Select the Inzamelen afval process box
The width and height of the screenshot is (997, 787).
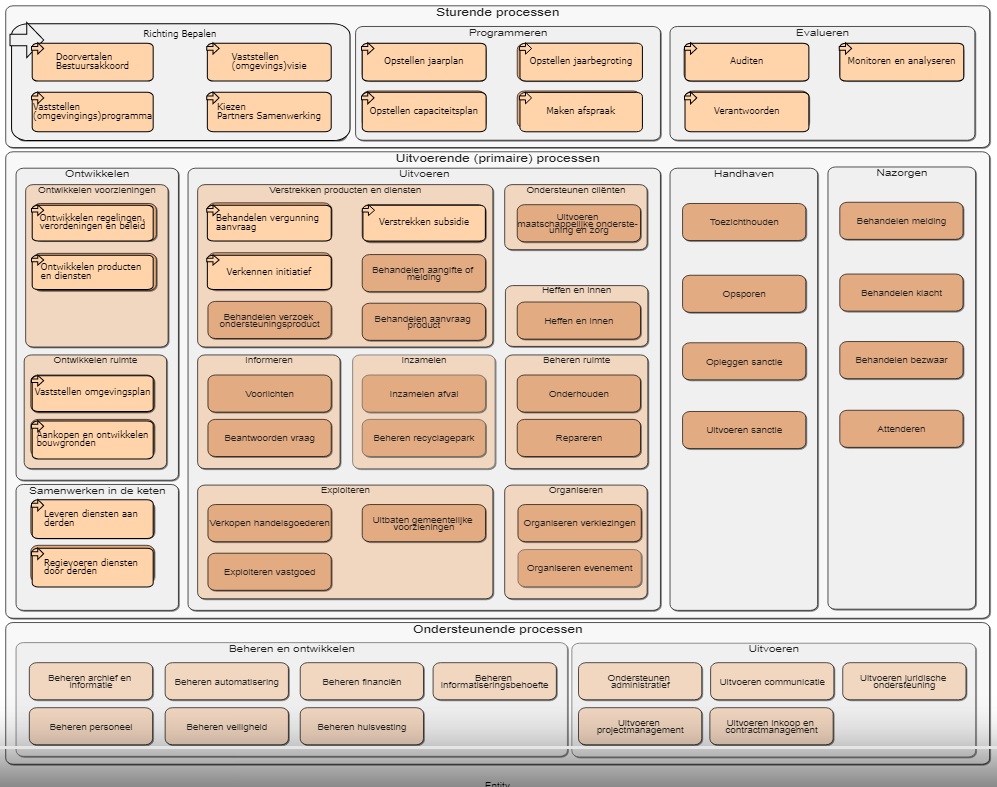click(423, 394)
